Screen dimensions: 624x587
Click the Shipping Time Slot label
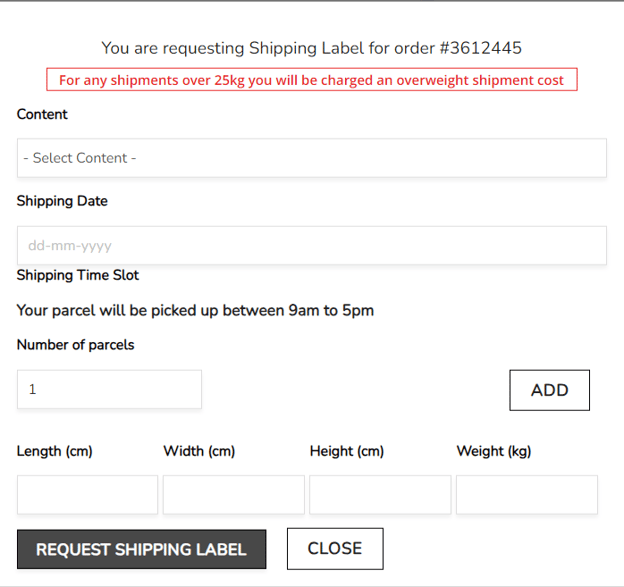tap(78, 275)
